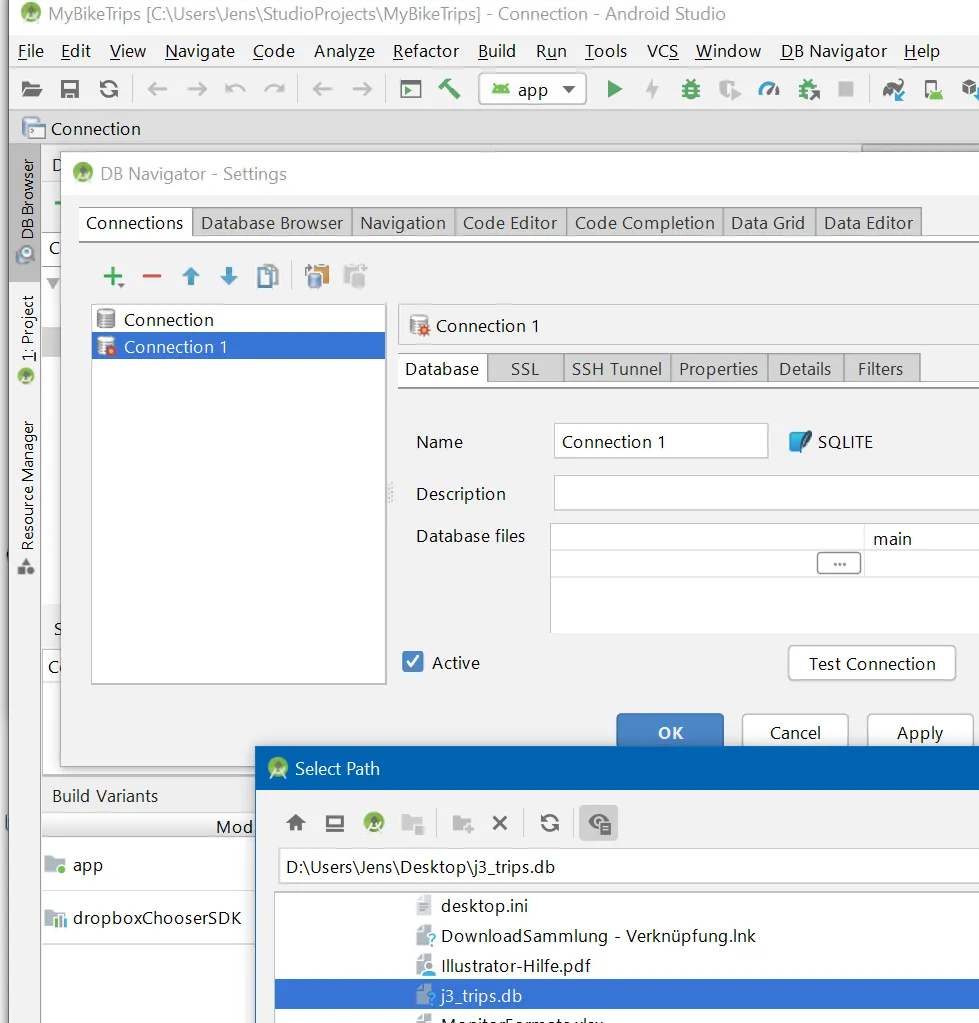Click the Apply Changes lightning icon
The height and width of the screenshot is (1023, 979).
[652, 89]
